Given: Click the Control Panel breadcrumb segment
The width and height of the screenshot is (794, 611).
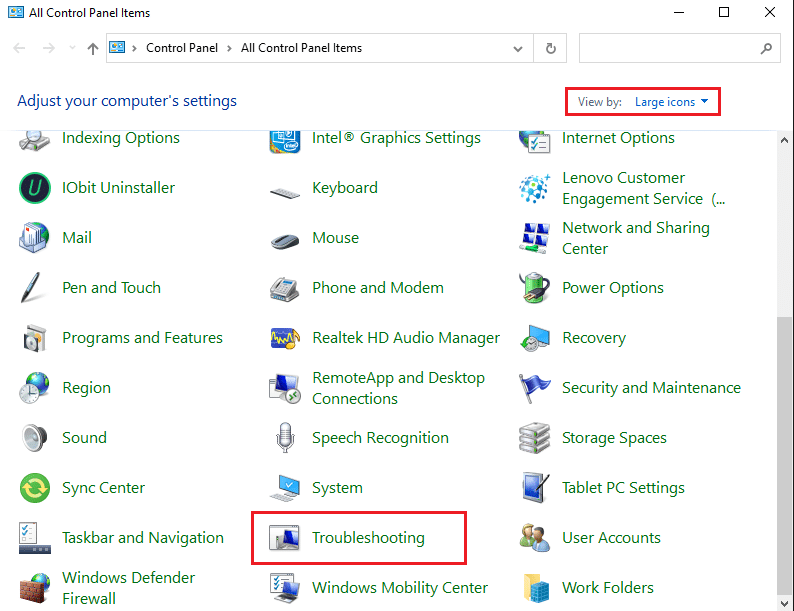Looking at the screenshot, I should click(180, 48).
